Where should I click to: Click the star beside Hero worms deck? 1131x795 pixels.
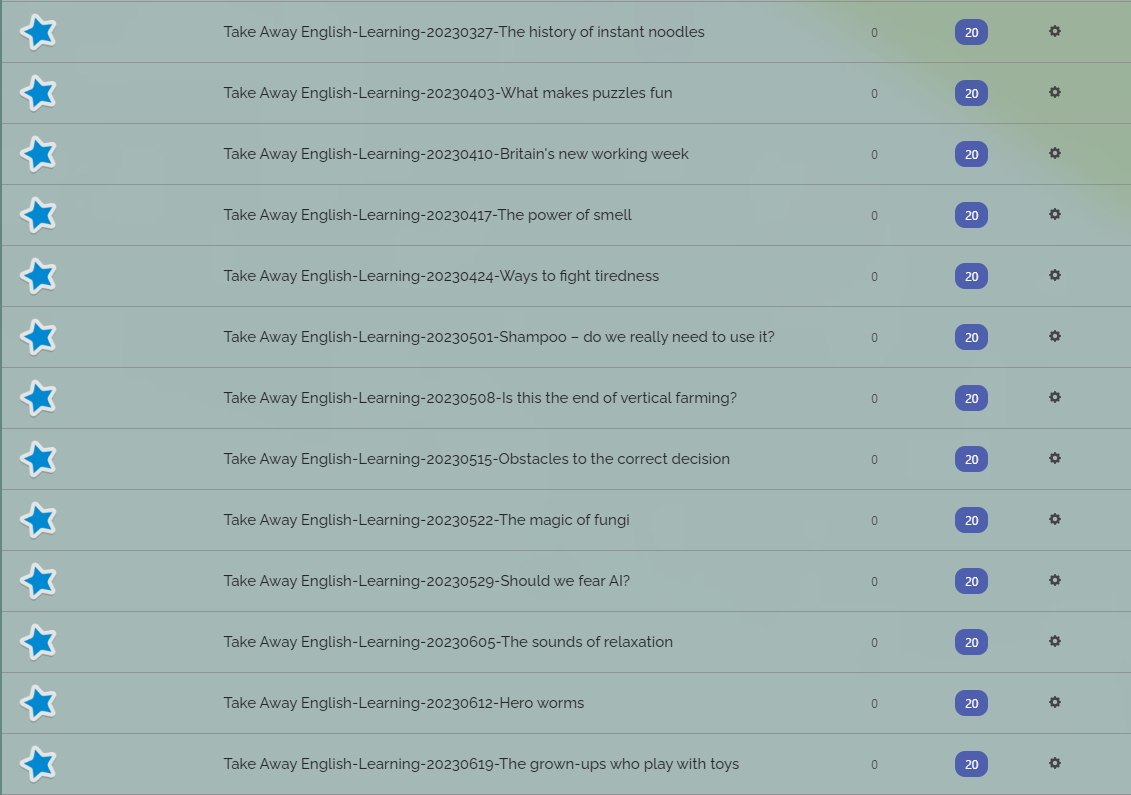38,703
